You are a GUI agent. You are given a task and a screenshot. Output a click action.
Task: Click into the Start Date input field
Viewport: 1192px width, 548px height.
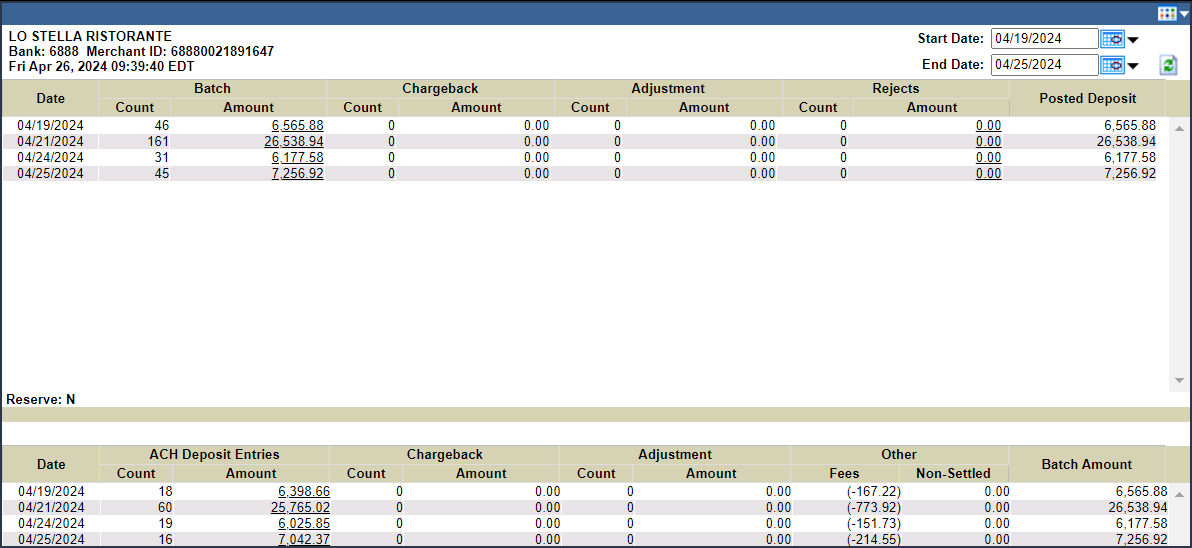pos(1043,39)
